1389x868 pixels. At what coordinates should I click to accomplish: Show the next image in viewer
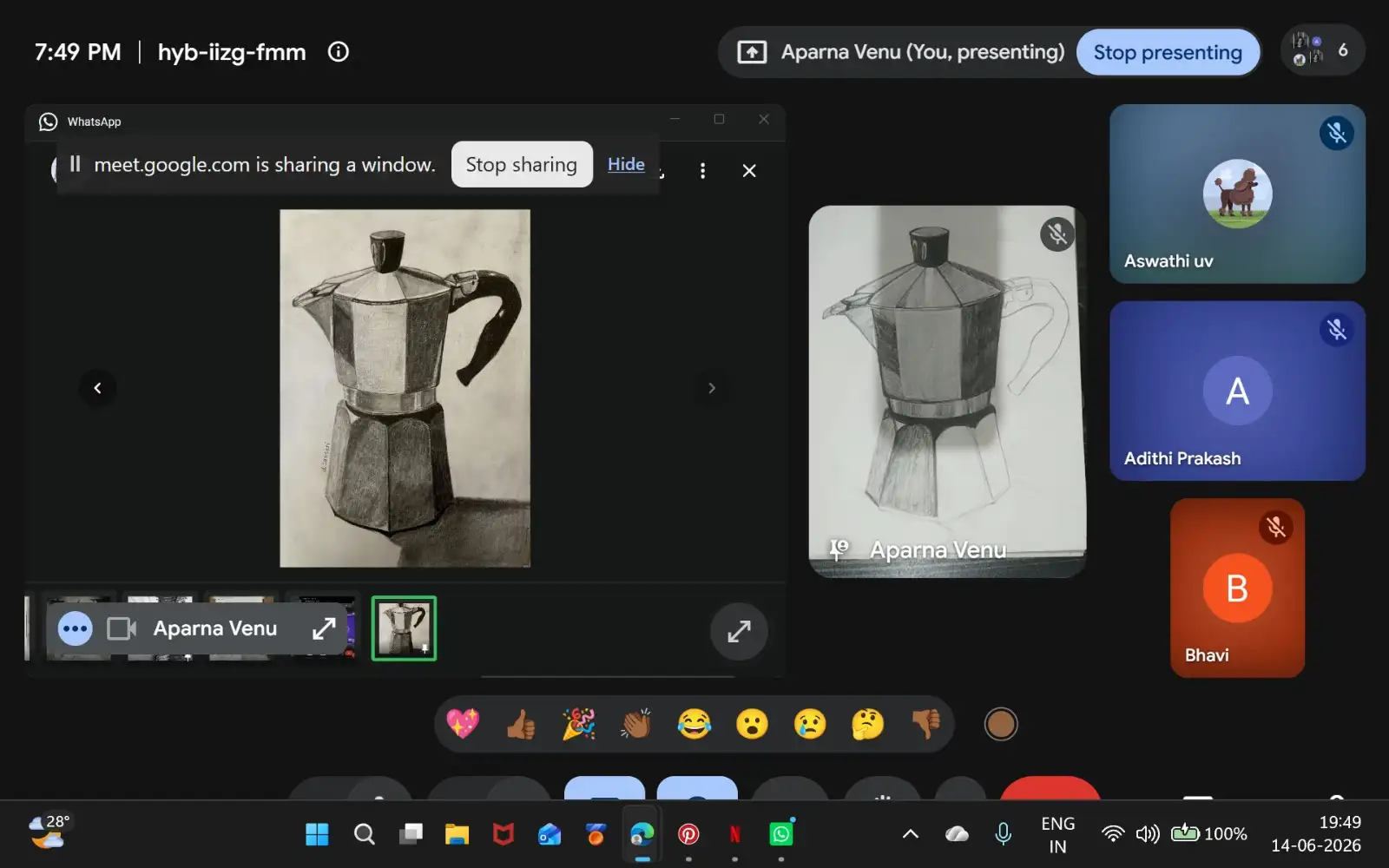point(712,388)
